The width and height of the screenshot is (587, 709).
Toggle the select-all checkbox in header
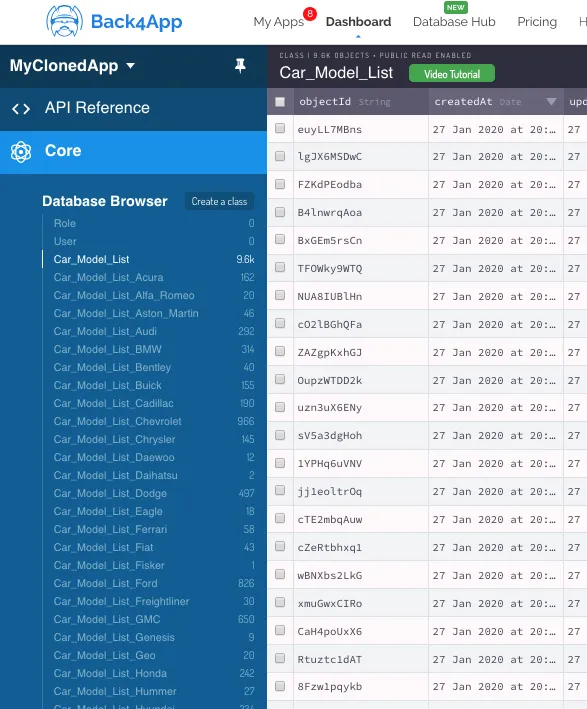[x=280, y=102]
